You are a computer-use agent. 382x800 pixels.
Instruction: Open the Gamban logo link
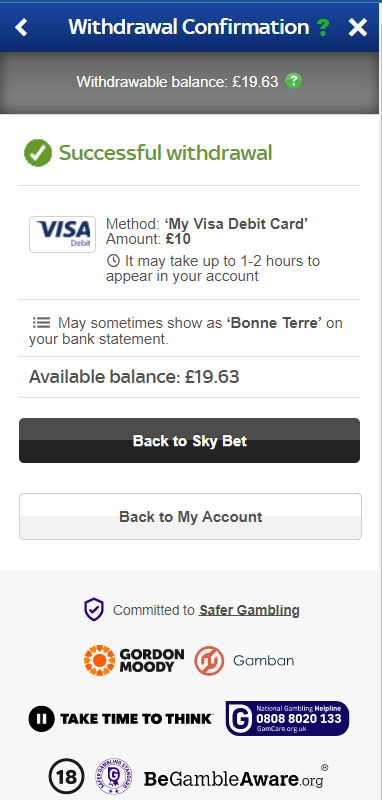244,661
